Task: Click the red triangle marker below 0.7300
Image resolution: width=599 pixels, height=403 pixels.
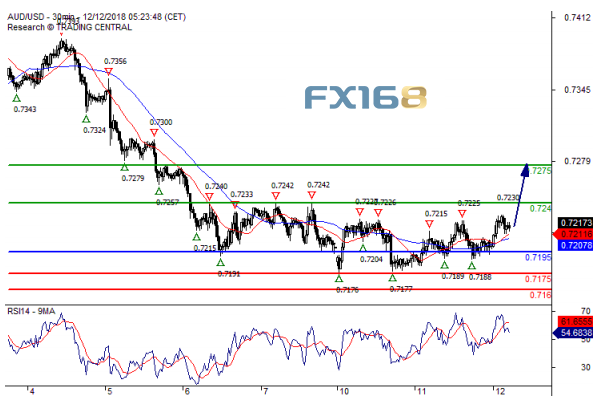Action: (x=154, y=133)
